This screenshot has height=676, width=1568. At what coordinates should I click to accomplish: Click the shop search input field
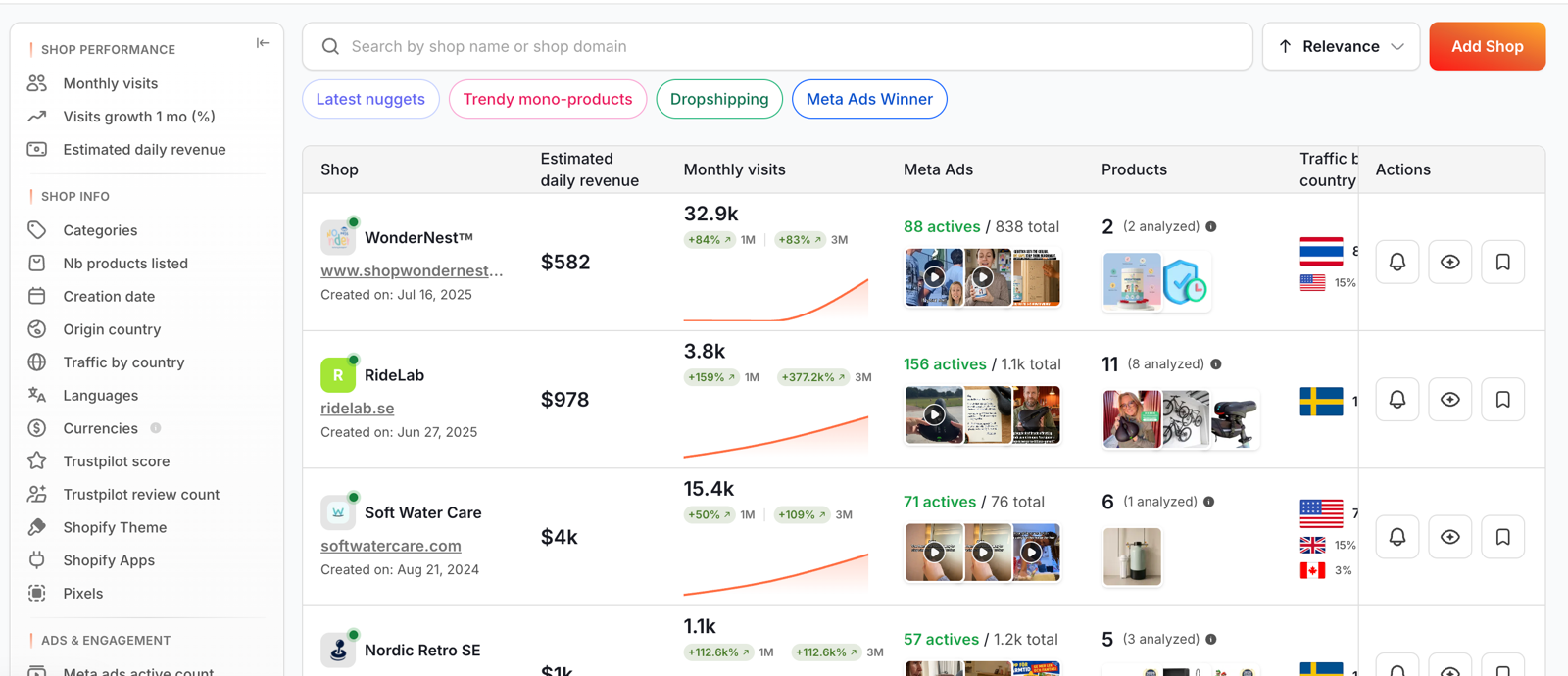coord(777,47)
